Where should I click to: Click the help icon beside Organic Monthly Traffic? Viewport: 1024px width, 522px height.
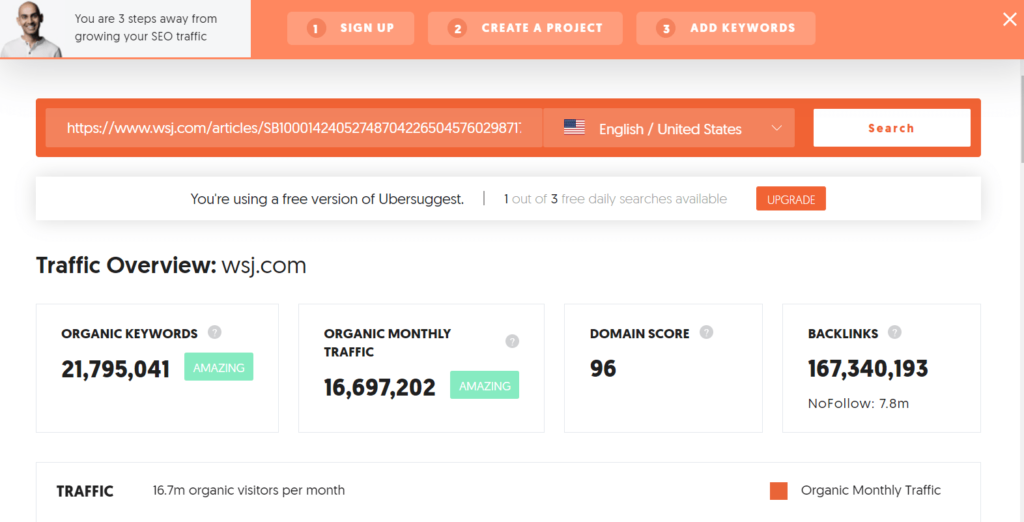tap(512, 342)
